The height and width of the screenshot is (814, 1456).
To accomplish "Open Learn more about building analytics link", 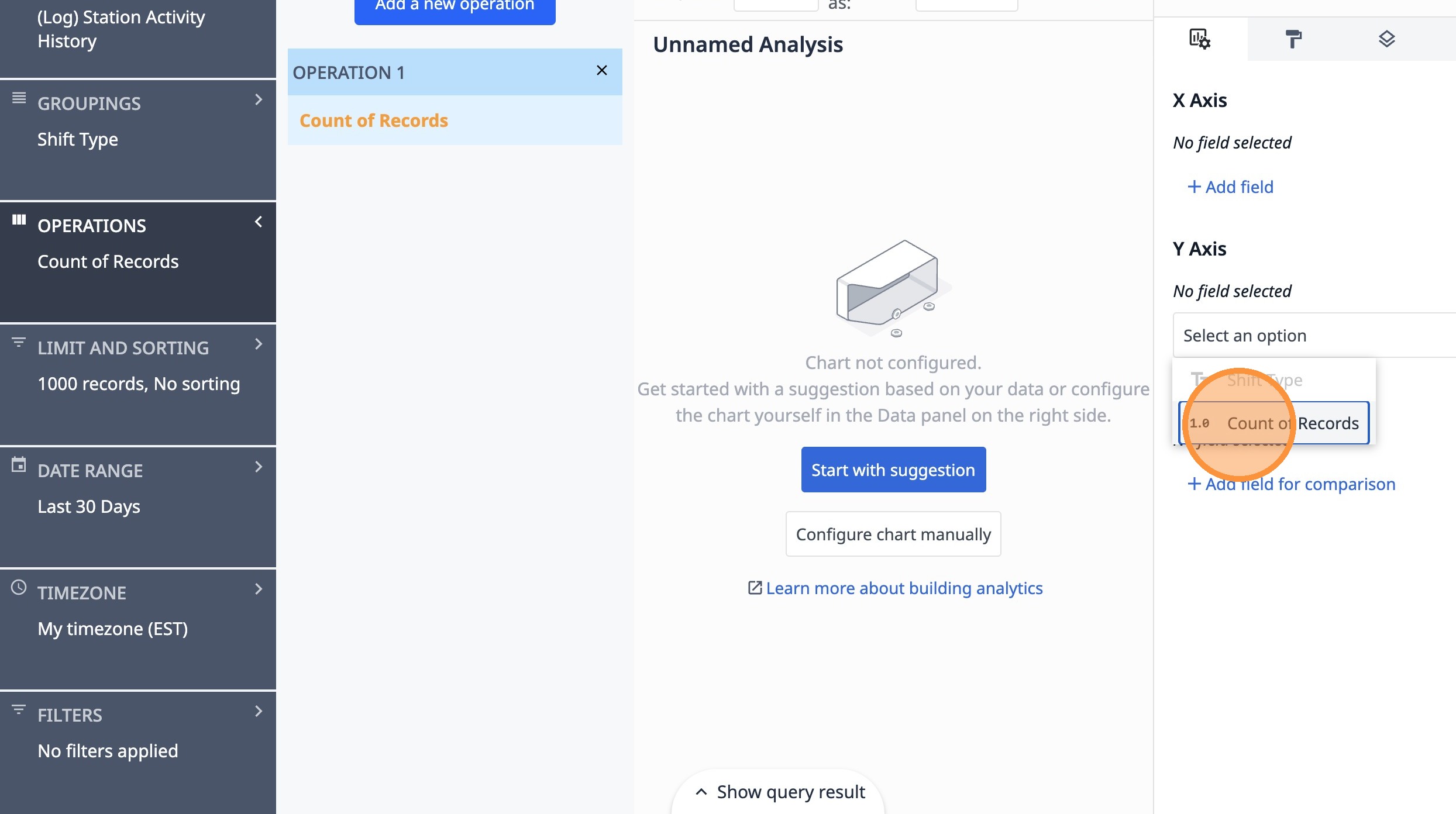I will pyautogui.click(x=903, y=588).
